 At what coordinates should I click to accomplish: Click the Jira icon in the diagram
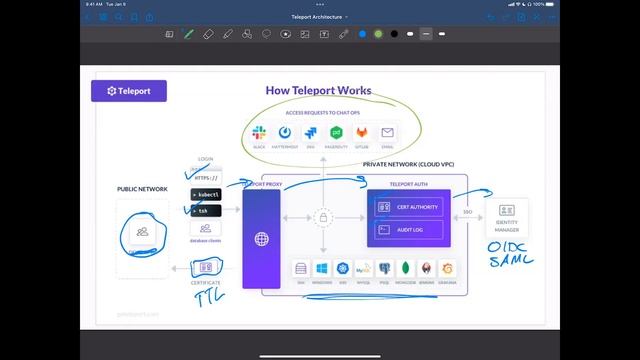click(311, 133)
